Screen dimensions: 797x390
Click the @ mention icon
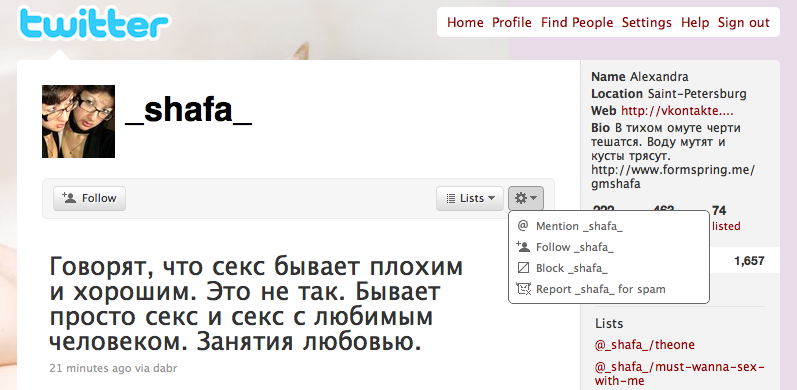coord(523,226)
